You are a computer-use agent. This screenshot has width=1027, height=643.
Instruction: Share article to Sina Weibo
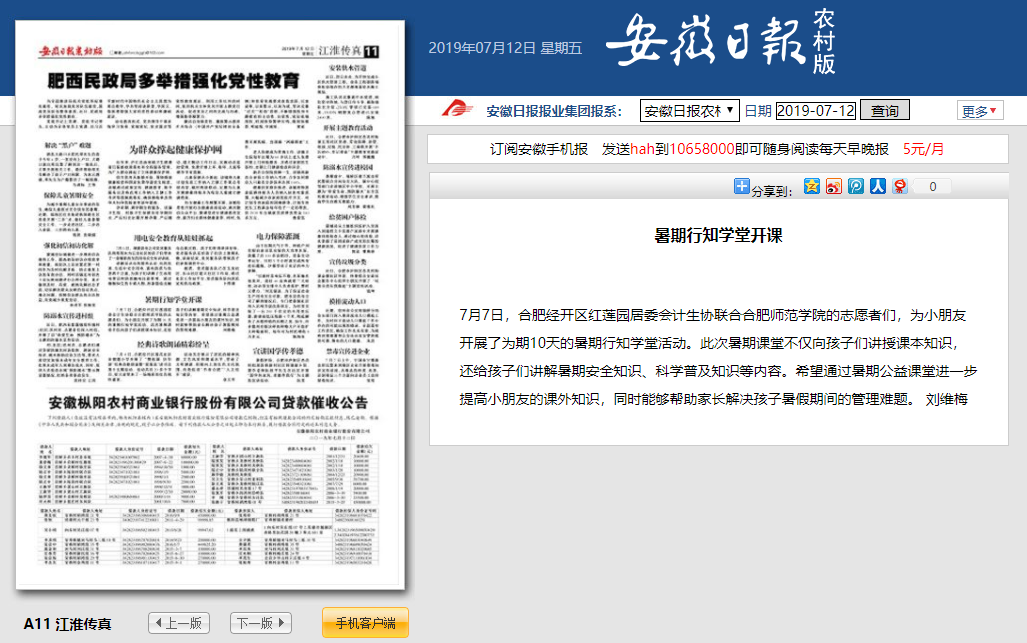(833, 186)
